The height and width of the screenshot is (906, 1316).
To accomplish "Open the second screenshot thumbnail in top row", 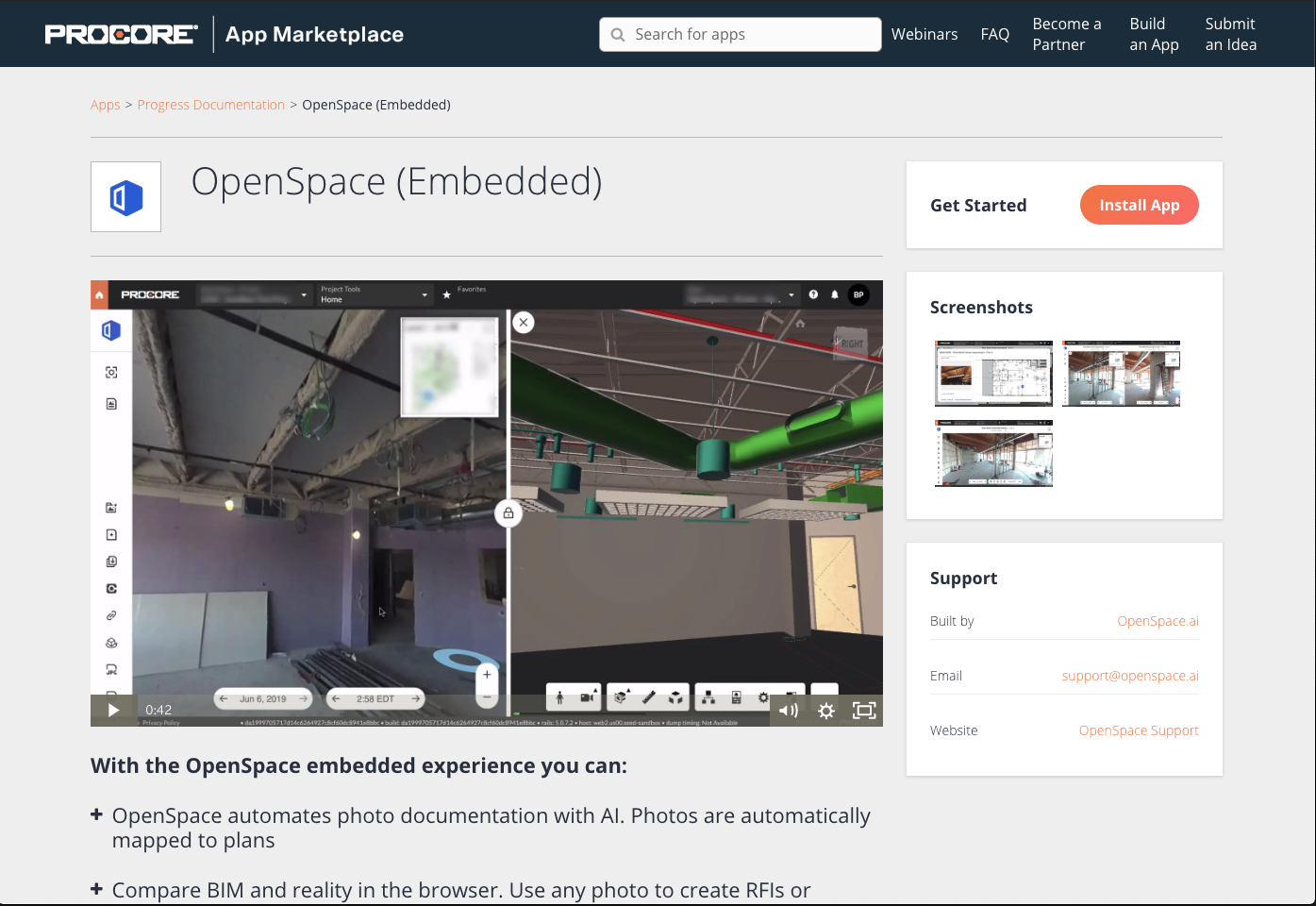I will pos(1121,374).
